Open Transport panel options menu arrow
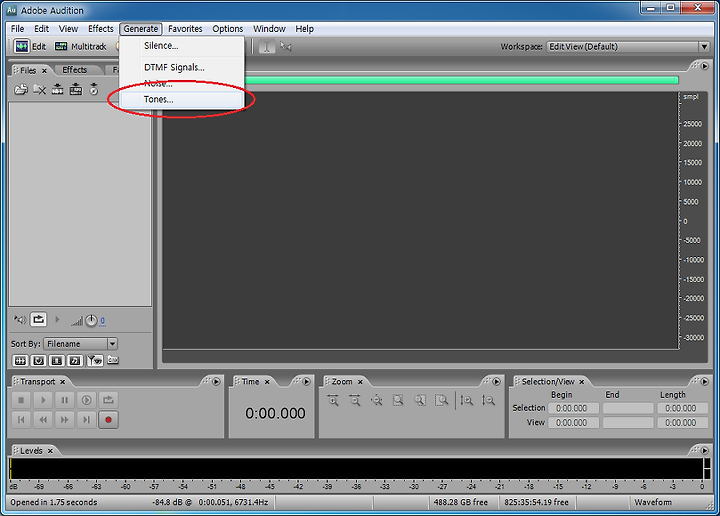The image size is (720, 516). click(x=216, y=381)
